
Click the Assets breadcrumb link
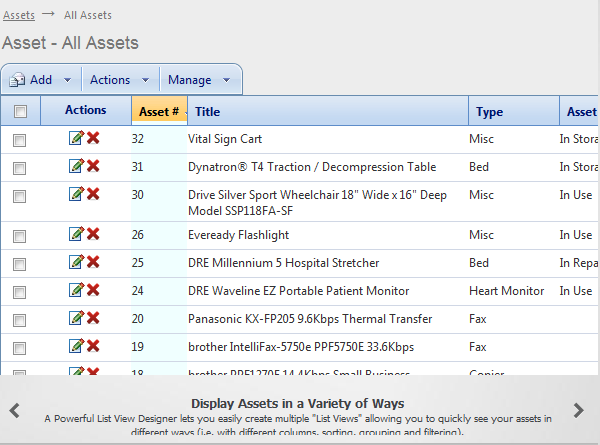tap(18, 15)
